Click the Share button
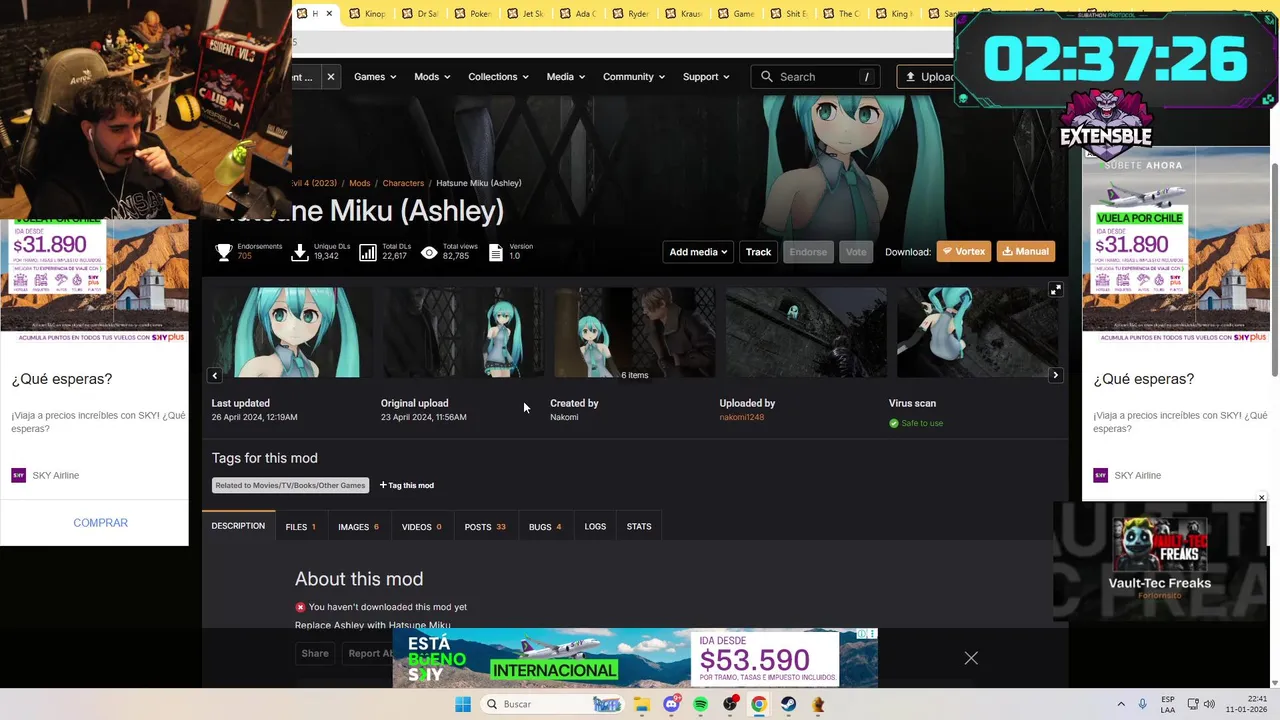Image resolution: width=1280 pixels, height=720 pixels. [x=315, y=653]
